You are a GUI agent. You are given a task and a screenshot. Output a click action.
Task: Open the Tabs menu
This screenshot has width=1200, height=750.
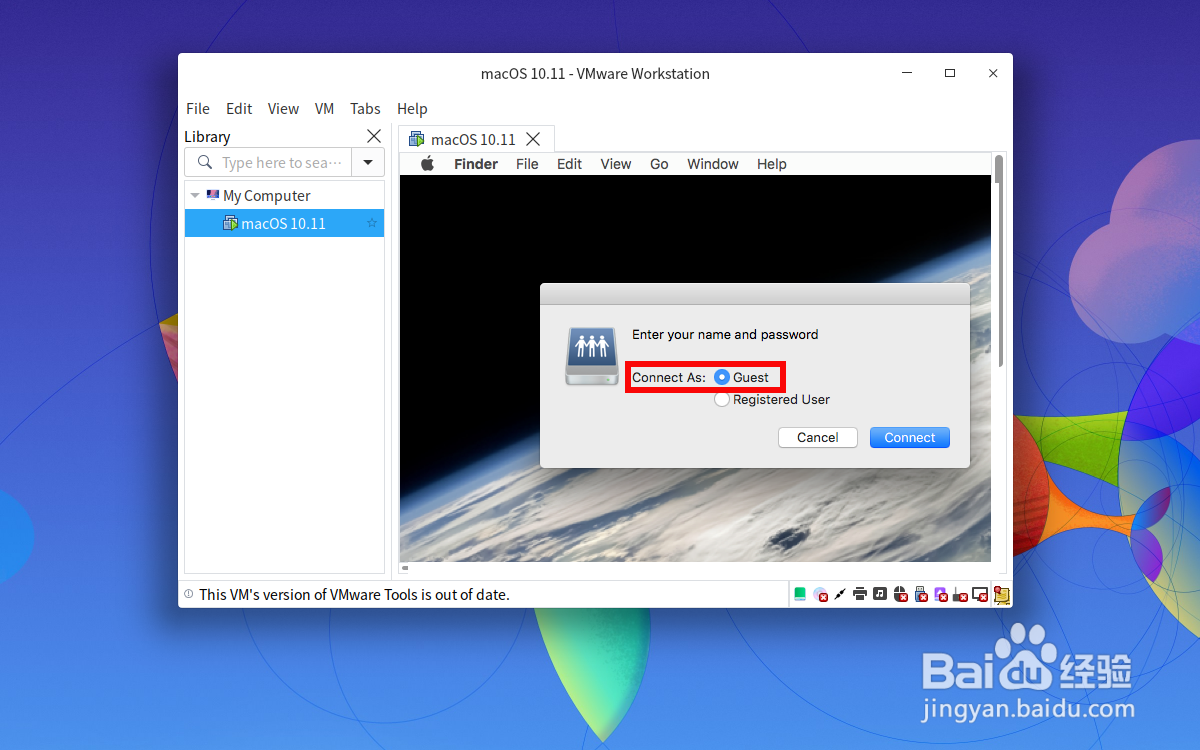[x=365, y=108]
